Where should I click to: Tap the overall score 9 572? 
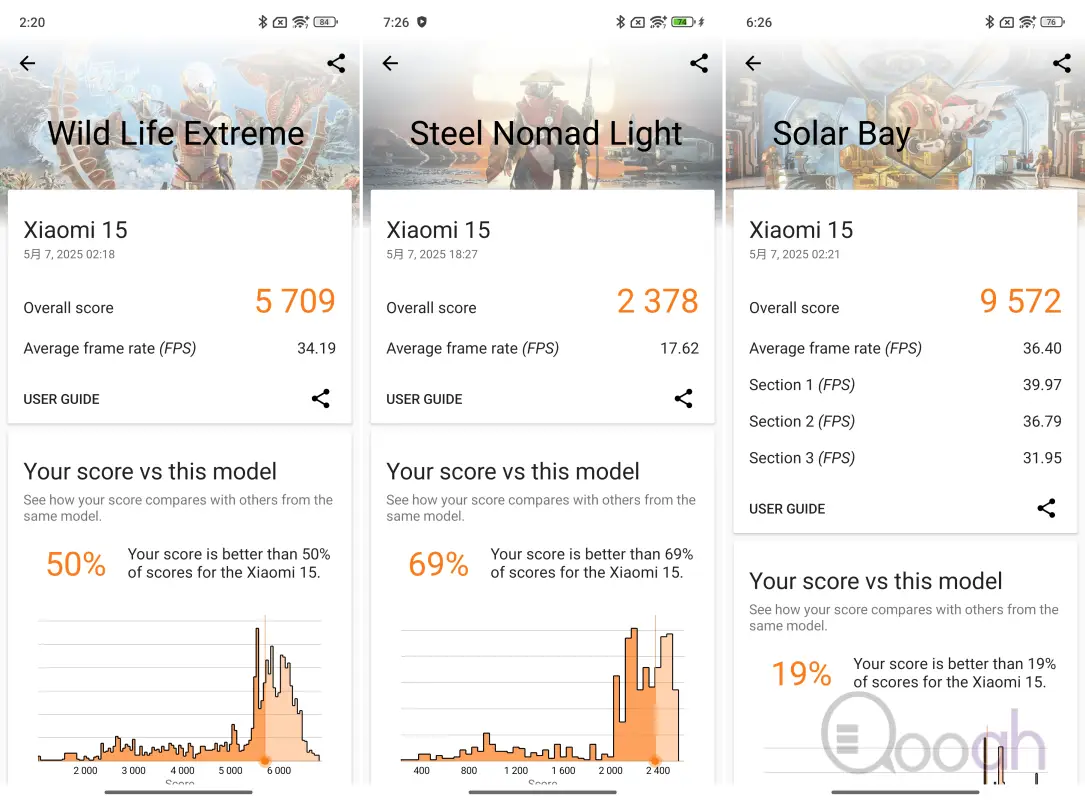point(1020,301)
